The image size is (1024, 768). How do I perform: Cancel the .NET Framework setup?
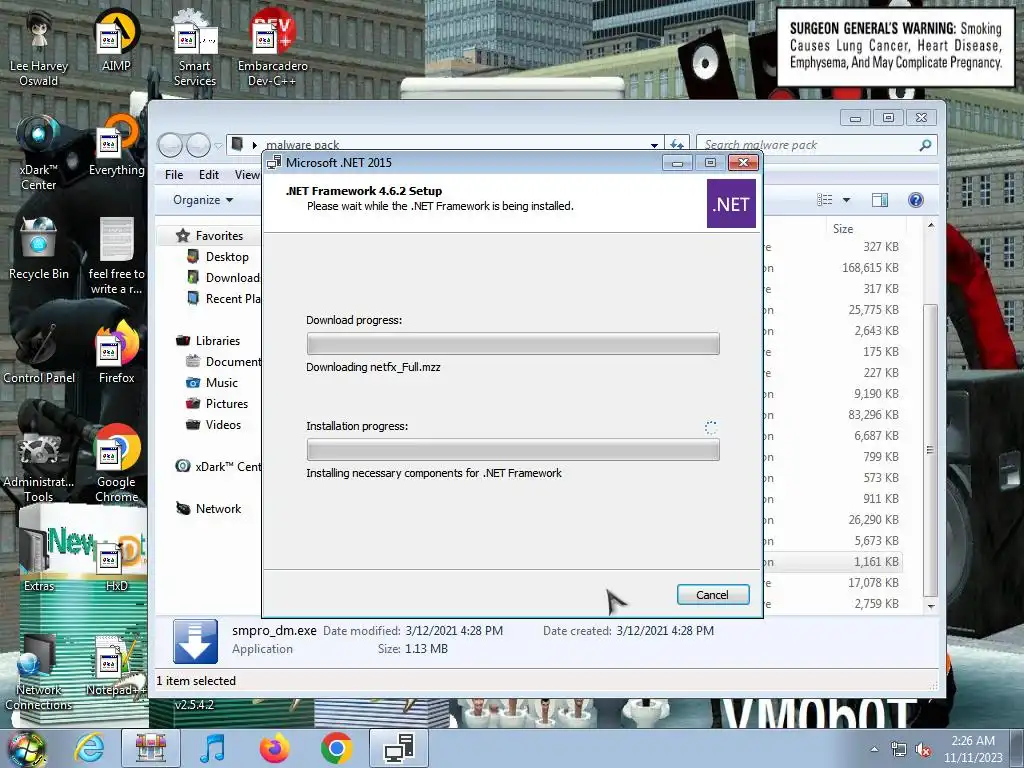[712, 594]
